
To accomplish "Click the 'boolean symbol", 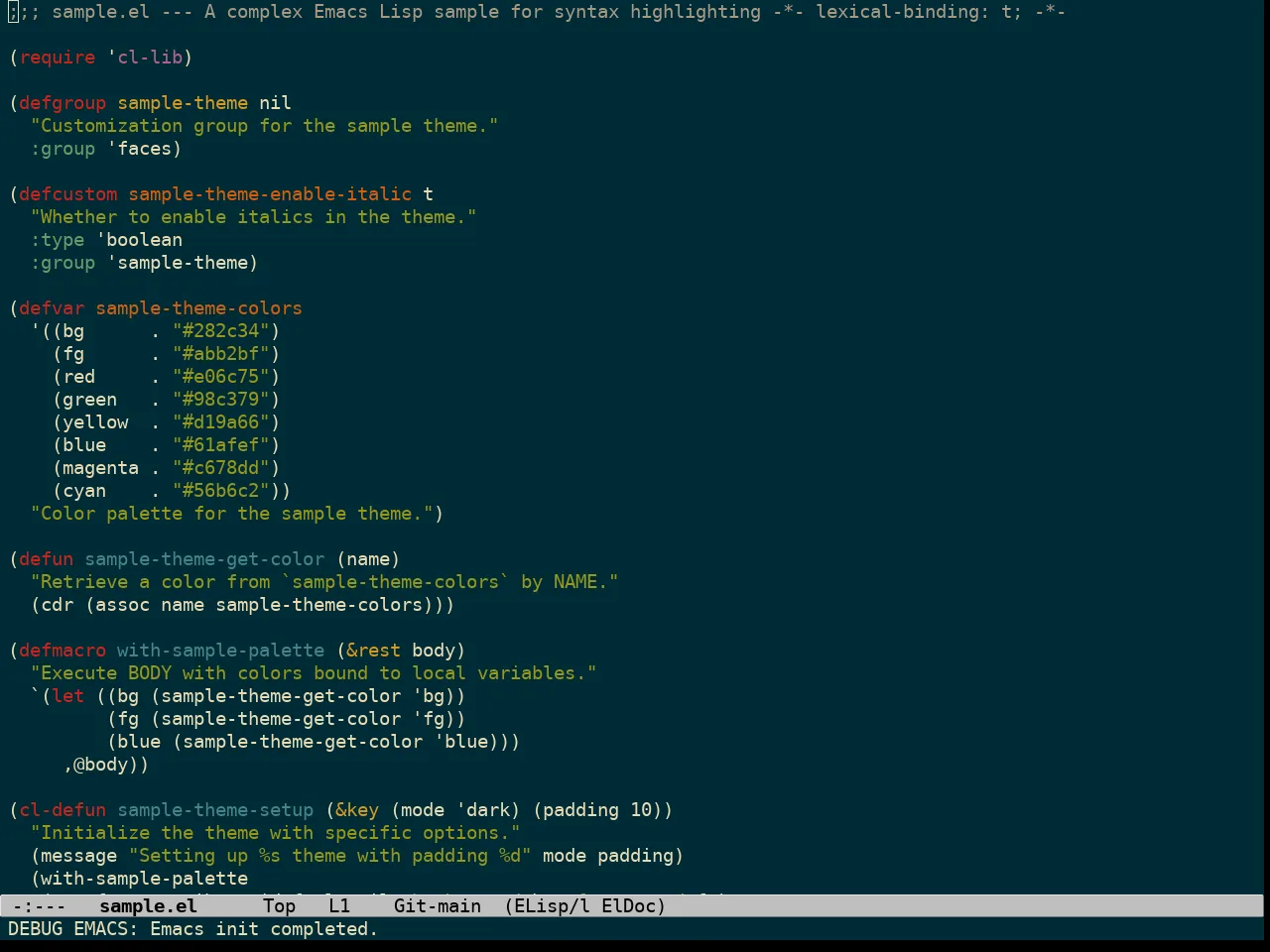I will [x=140, y=240].
